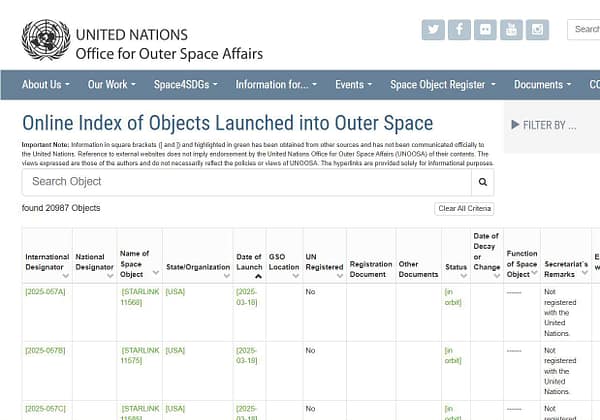Click the Clear All Criteria button
The image size is (600, 420).
point(464,209)
